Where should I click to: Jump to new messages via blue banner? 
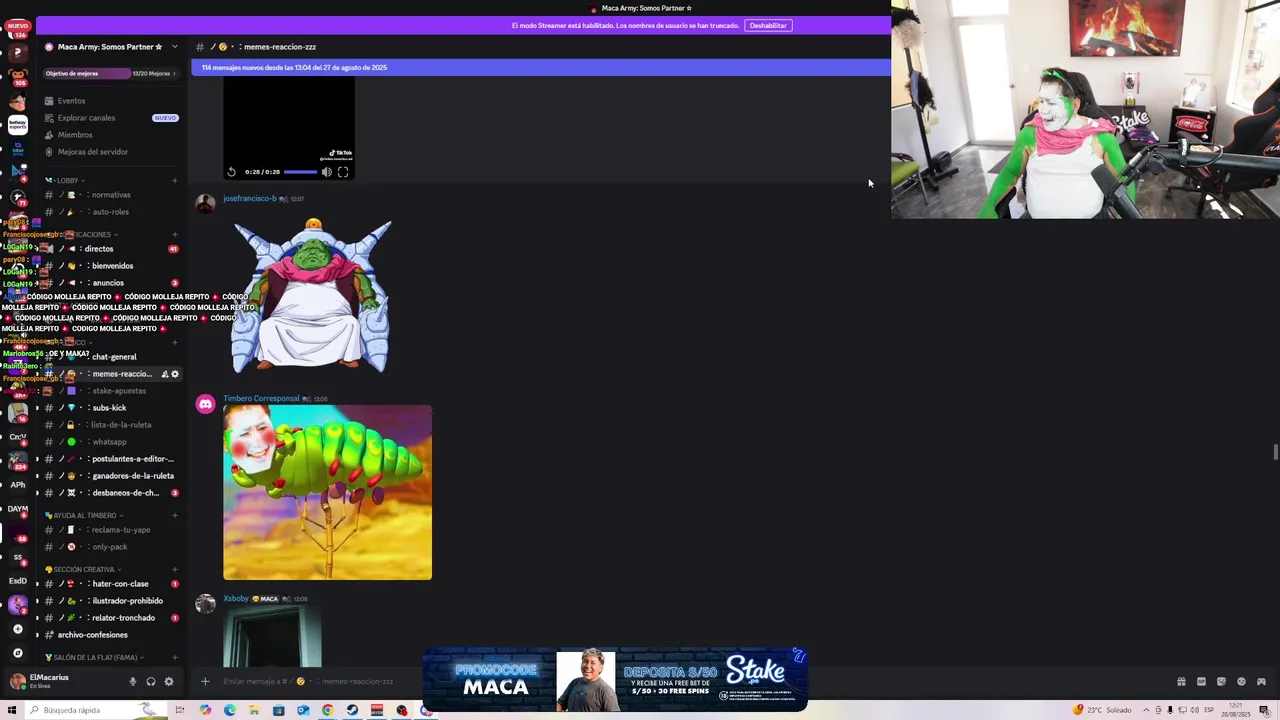(540, 68)
